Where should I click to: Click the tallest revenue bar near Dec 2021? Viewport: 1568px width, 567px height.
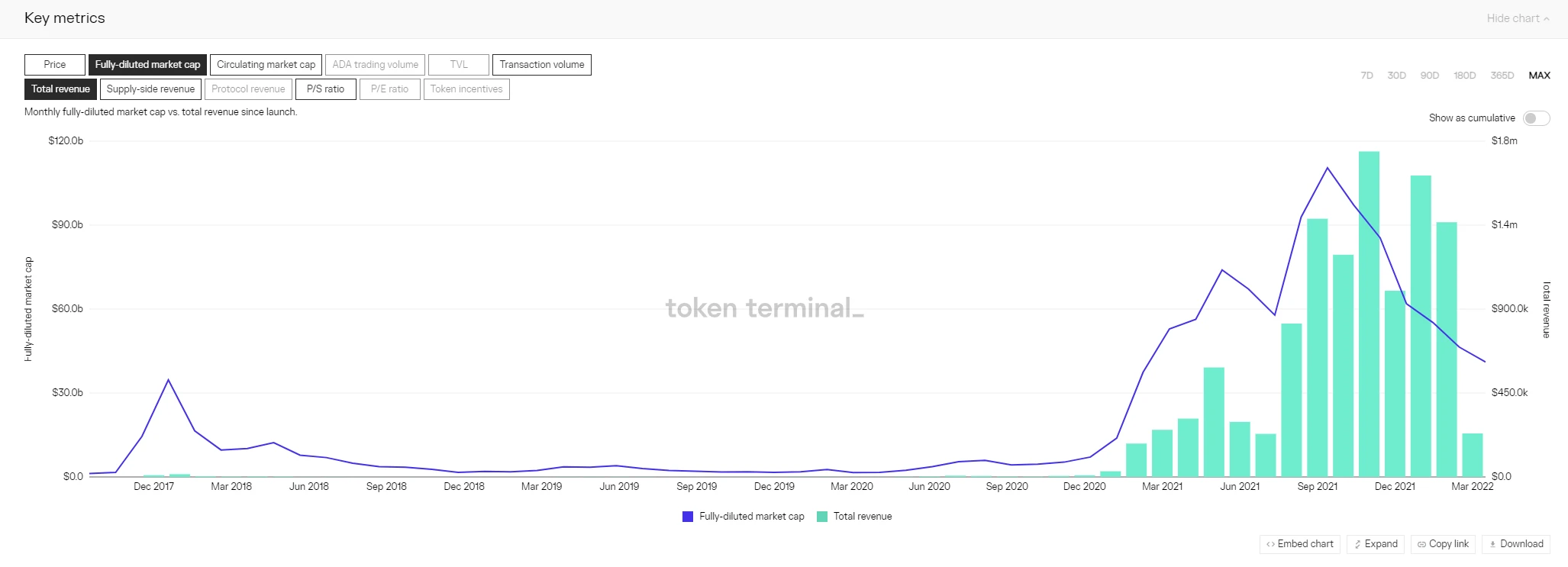[x=1369, y=314]
